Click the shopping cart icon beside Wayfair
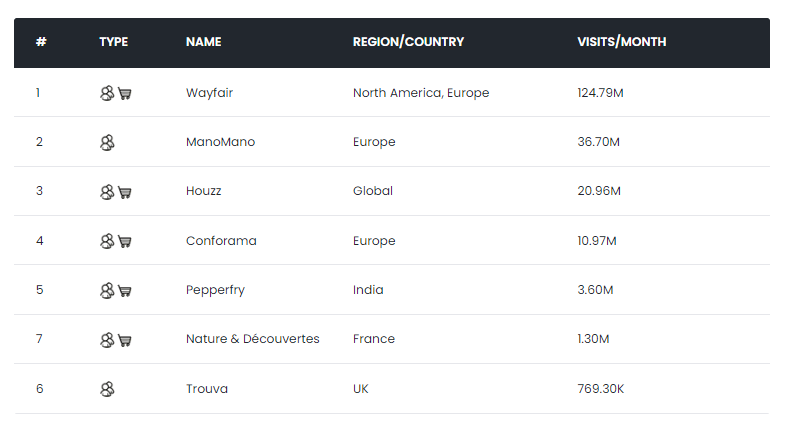This screenshot has height=424, width=786. point(125,93)
